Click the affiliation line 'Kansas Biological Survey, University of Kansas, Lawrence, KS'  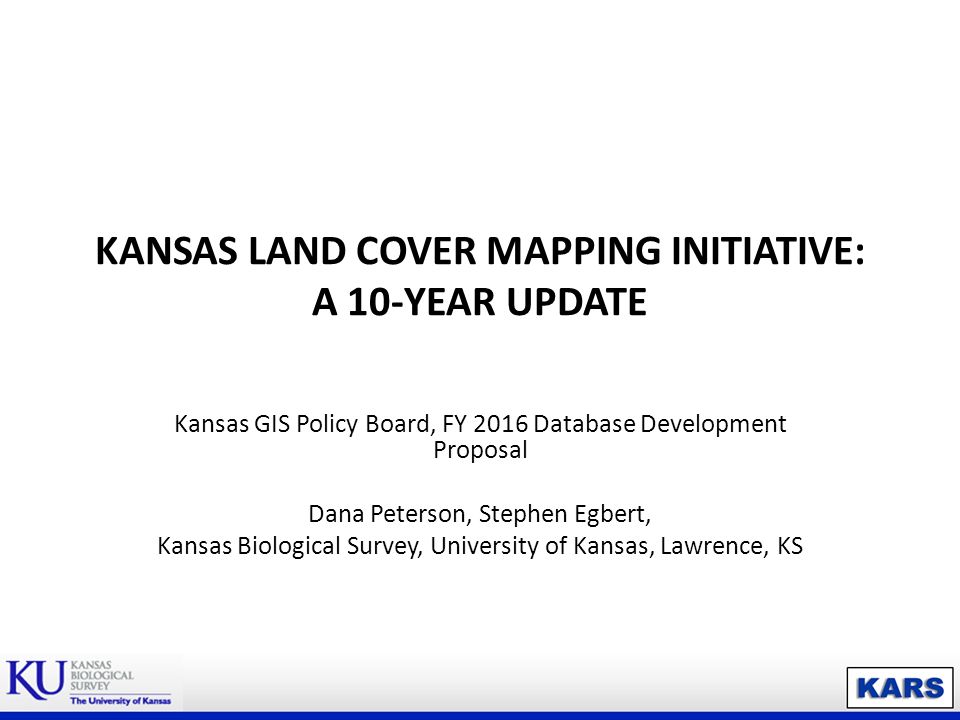pos(480,546)
